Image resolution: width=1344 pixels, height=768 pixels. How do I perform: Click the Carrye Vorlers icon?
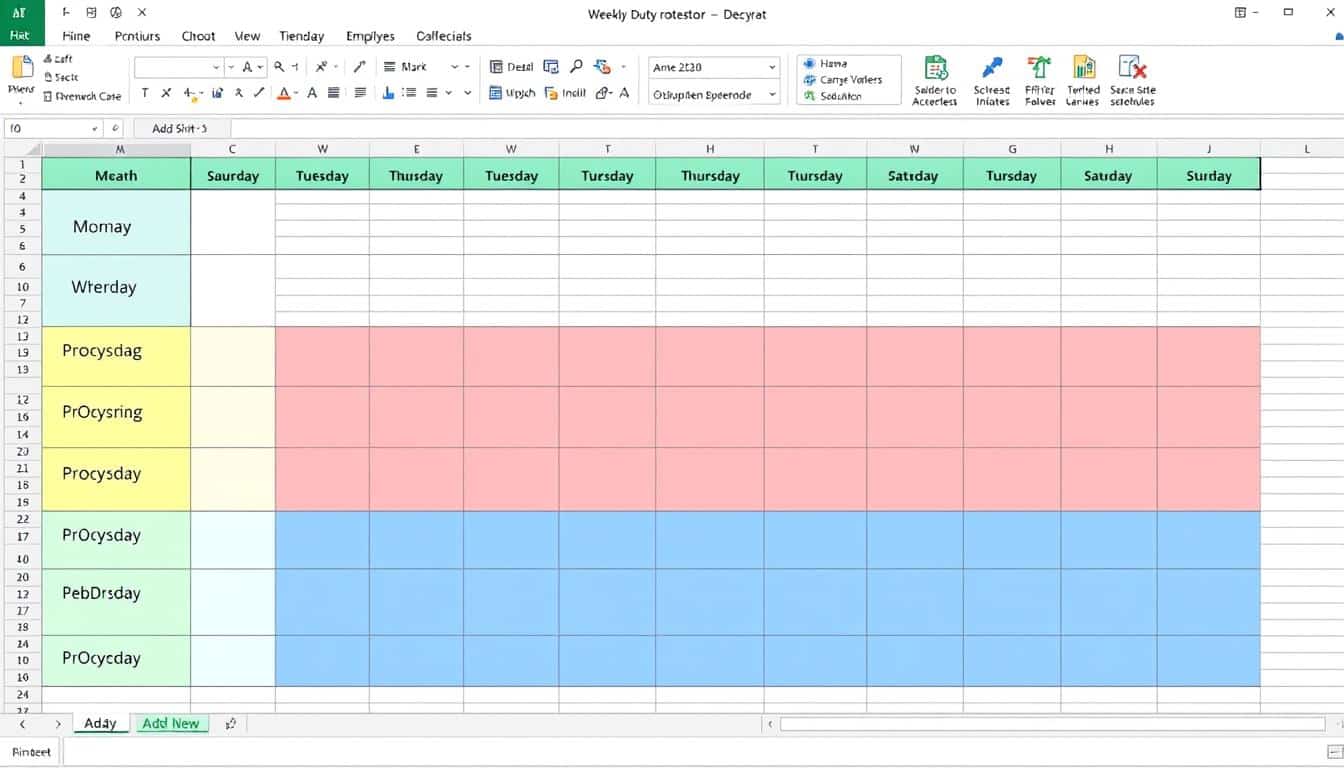pyautogui.click(x=810, y=80)
